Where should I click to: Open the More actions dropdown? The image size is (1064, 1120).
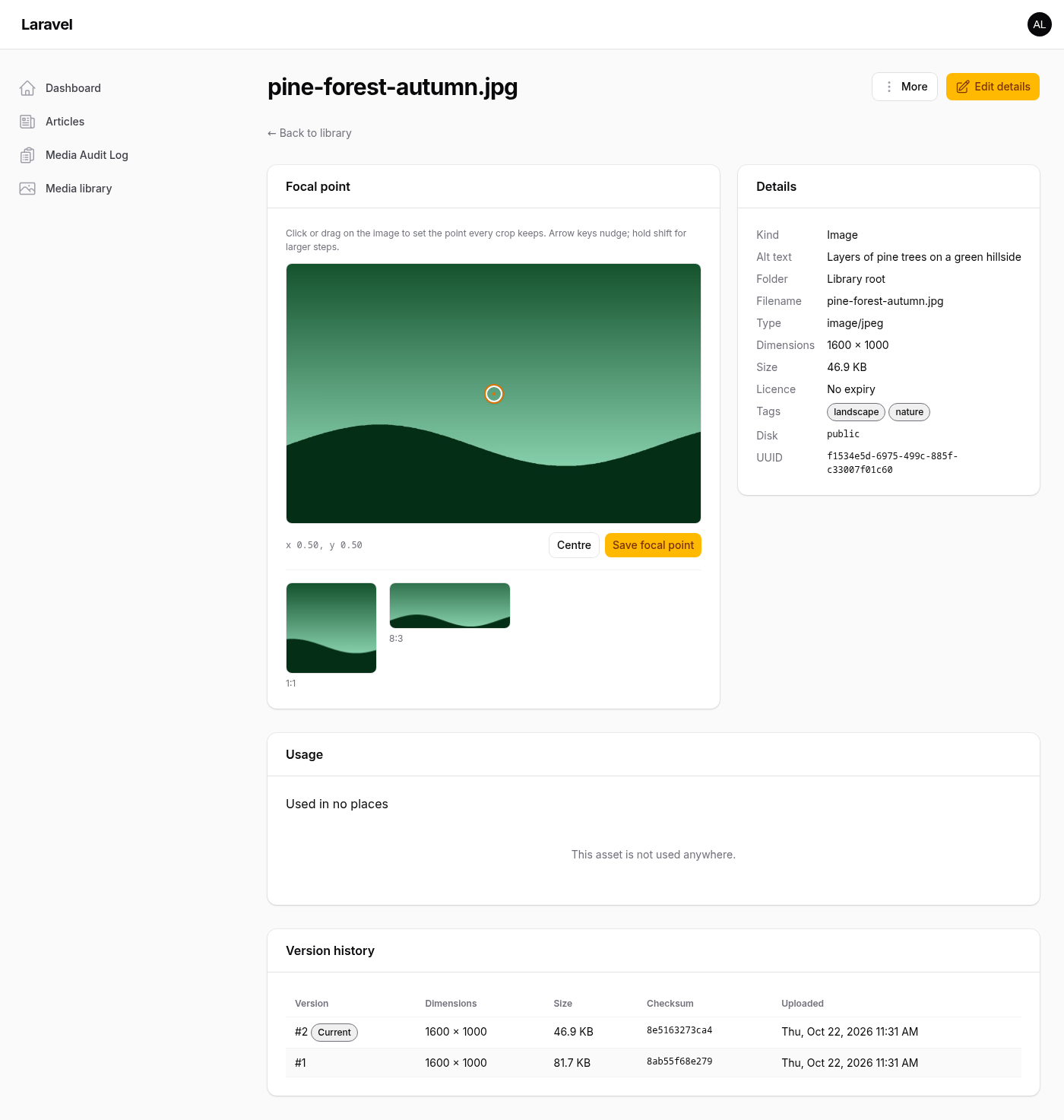point(904,87)
